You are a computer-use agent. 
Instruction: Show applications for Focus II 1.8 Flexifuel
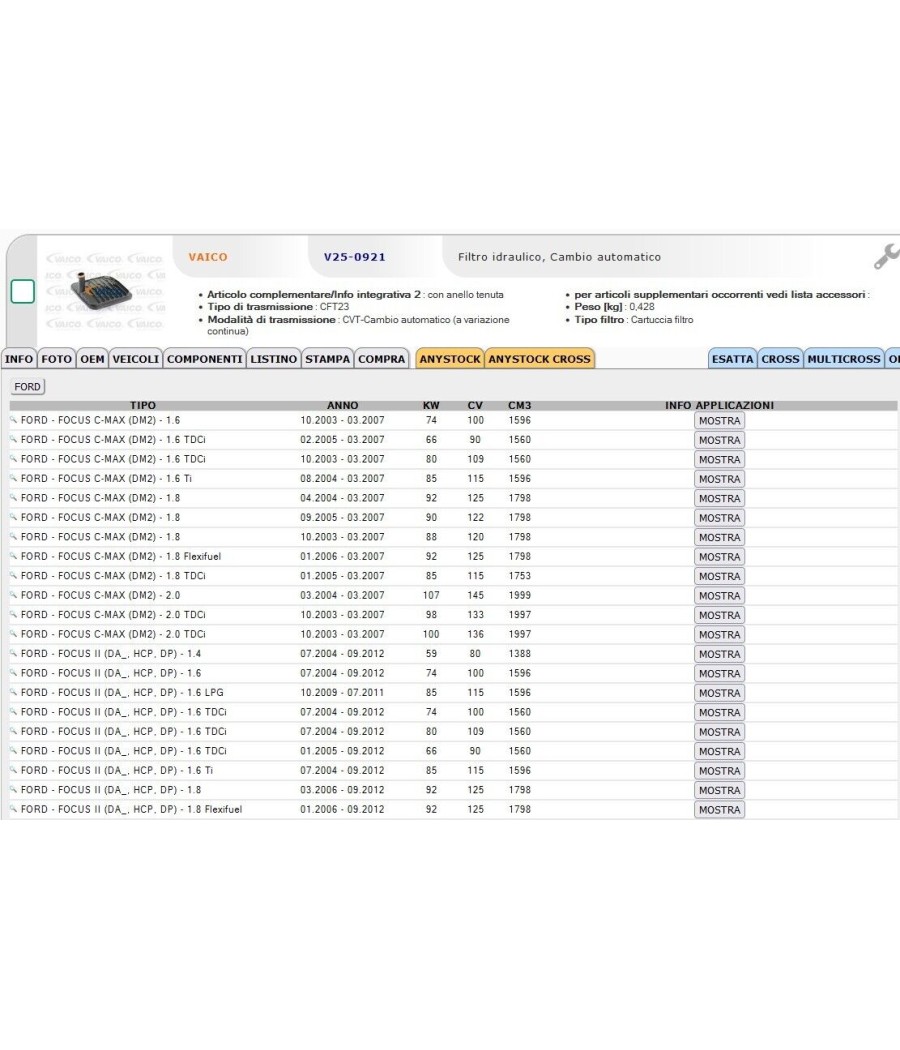pyautogui.click(x=720, y=810)
